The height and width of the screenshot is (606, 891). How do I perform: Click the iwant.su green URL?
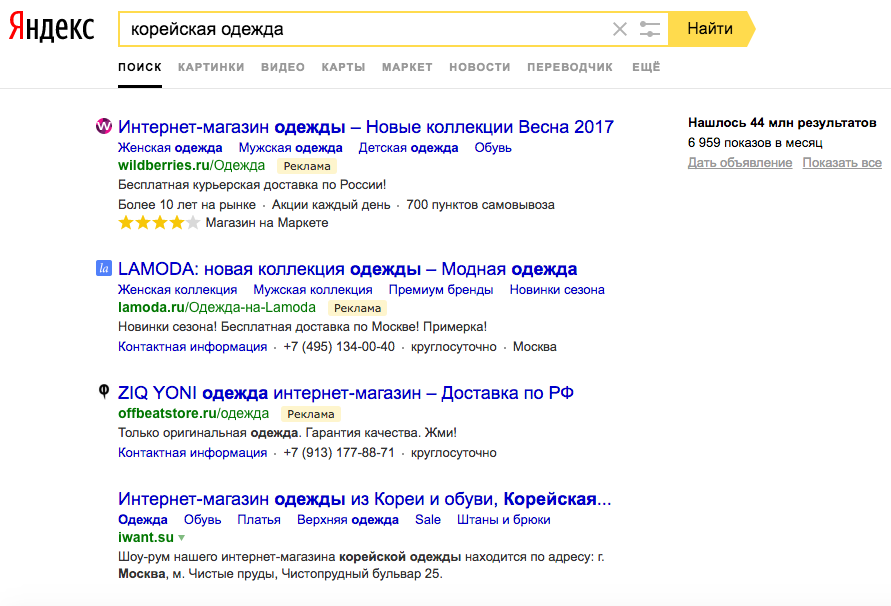click(146, 537)
